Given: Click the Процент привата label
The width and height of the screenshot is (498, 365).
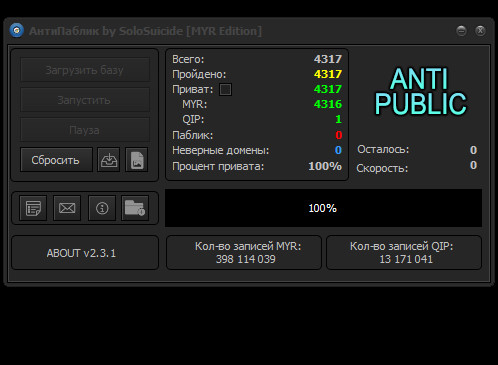Looking at the screenshot, I should (218, 166).
